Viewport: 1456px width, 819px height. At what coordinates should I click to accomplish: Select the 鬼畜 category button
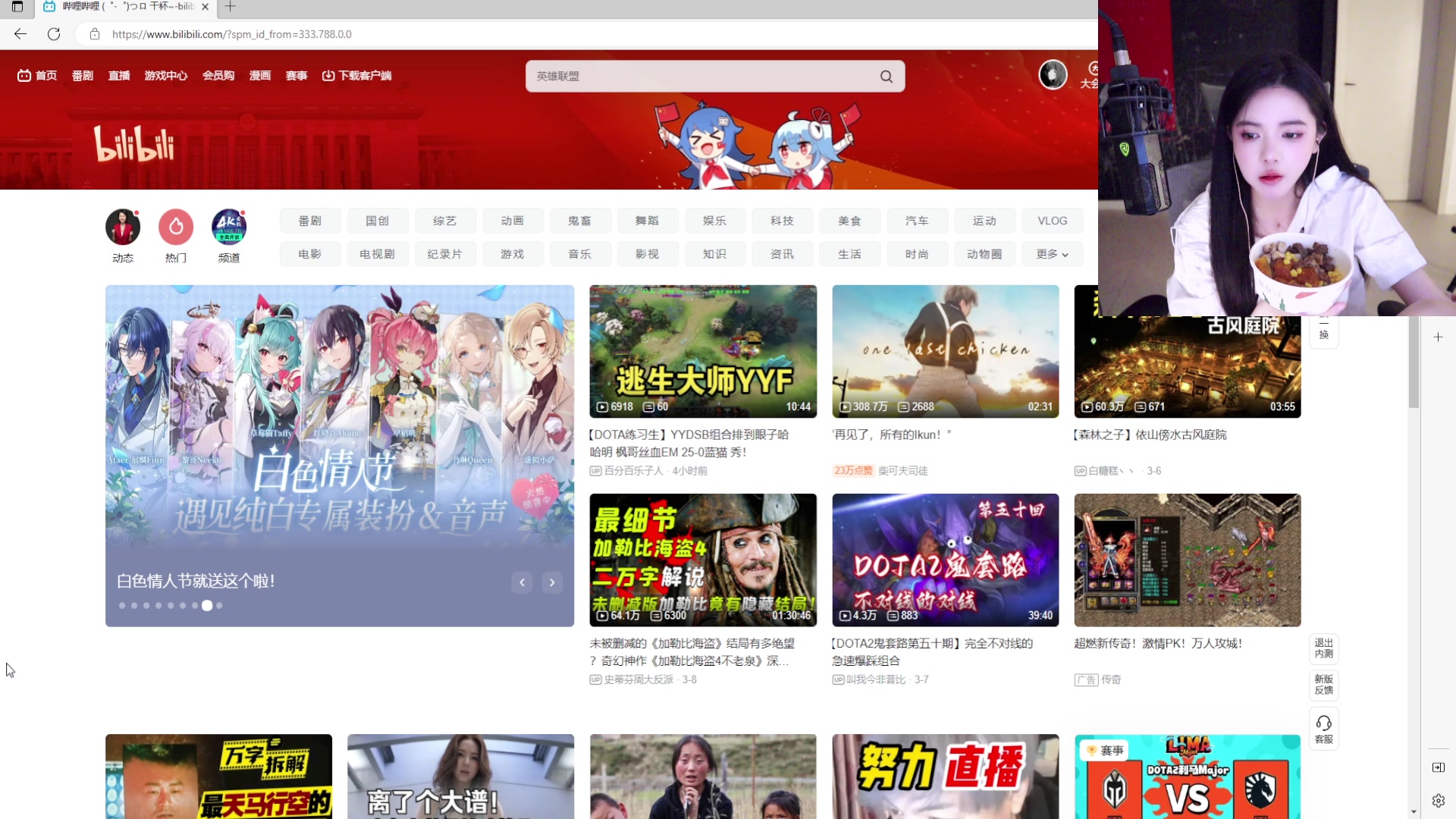(x=580, y=221)
